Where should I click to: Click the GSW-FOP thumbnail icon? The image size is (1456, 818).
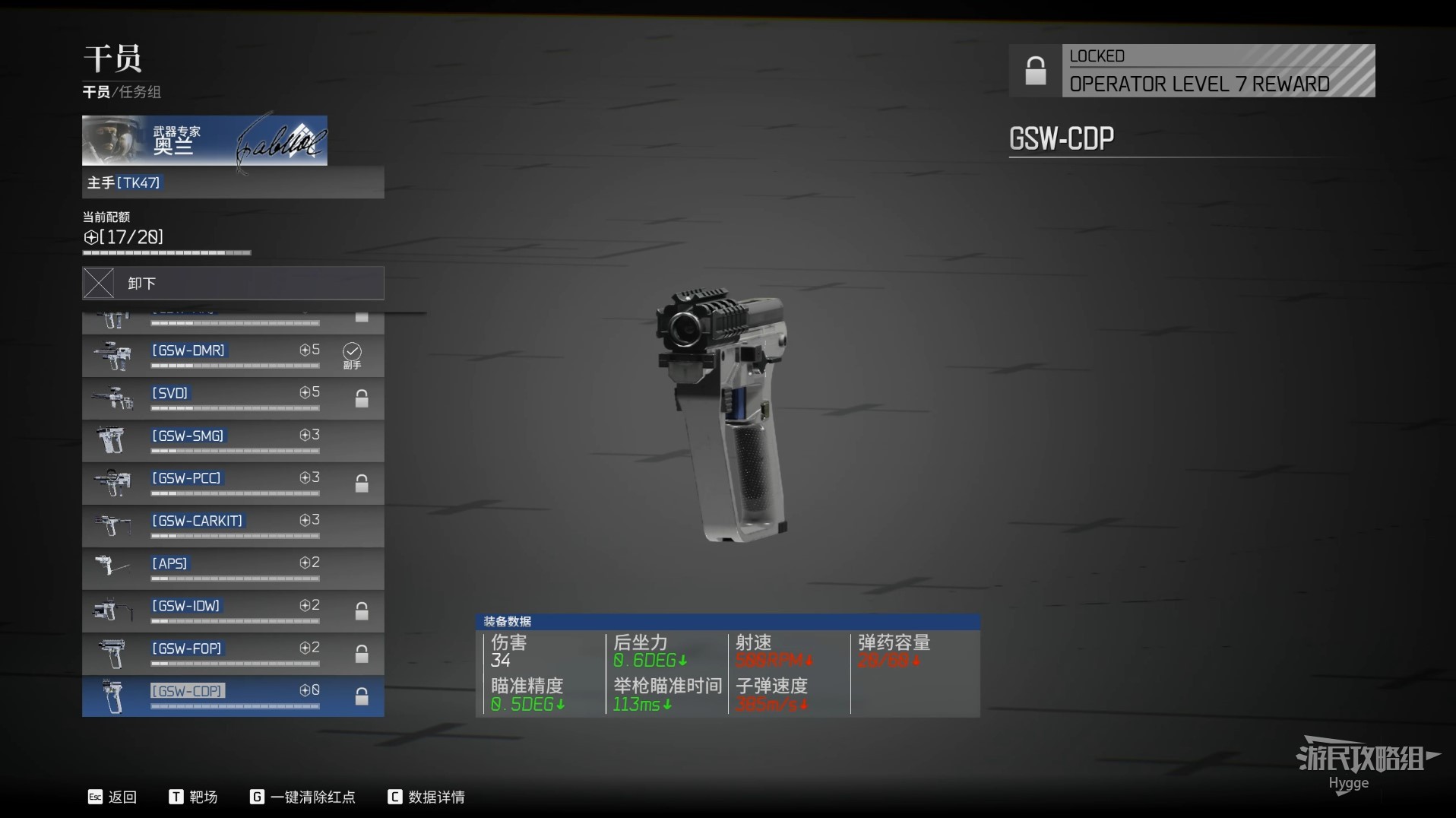pyautogui.click(x=111, y=654)
